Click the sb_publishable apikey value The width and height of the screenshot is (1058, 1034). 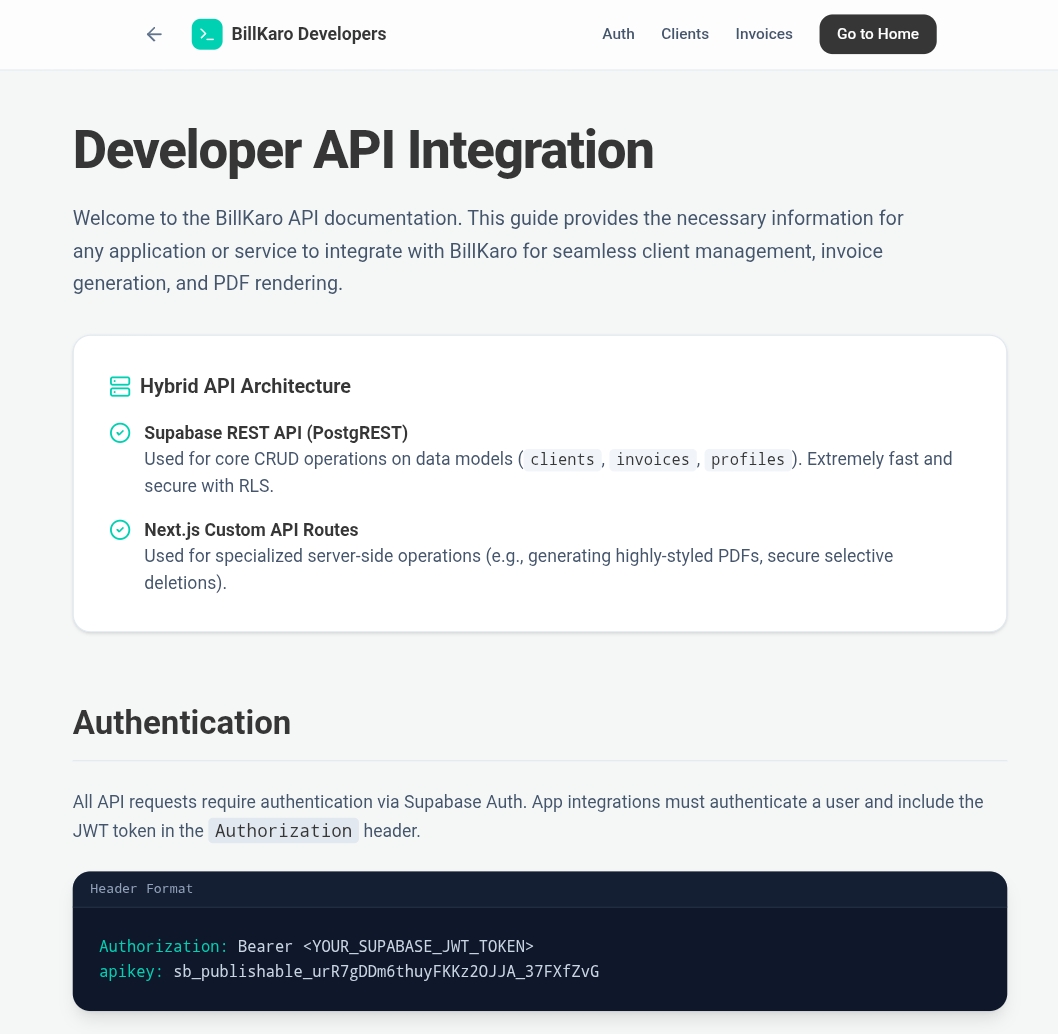click(x=386, y=971)
